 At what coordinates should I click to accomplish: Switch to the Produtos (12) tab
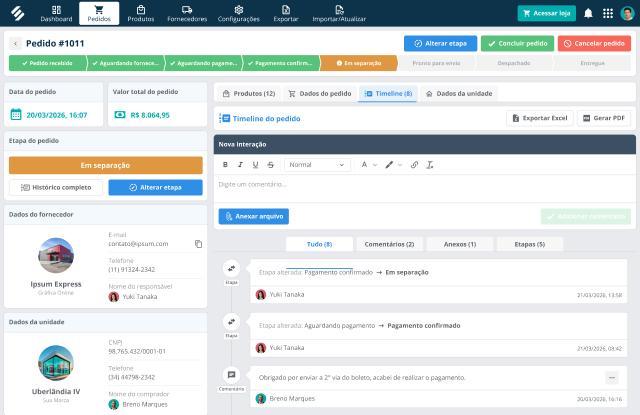point(249,93)
